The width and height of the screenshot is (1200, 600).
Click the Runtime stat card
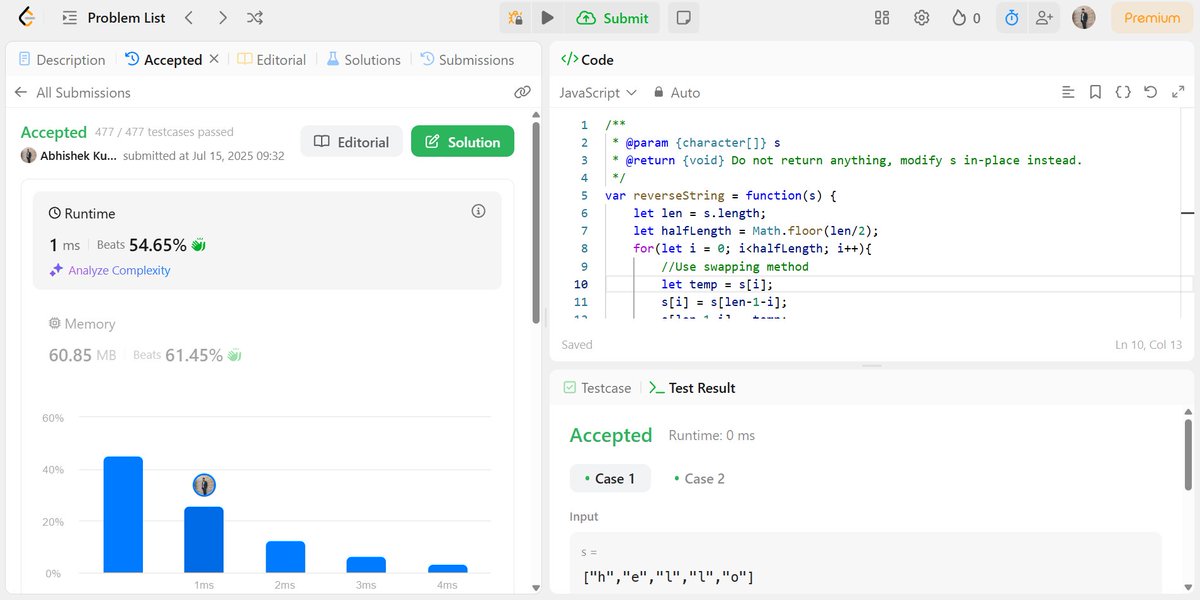pos(267,241)
